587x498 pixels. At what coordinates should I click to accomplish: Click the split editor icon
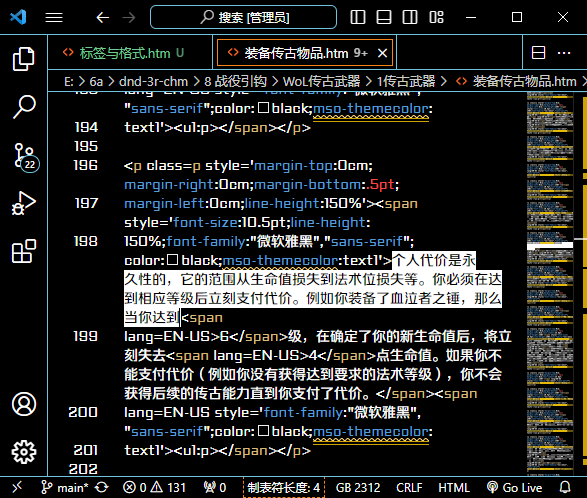(x=538, y=53)
